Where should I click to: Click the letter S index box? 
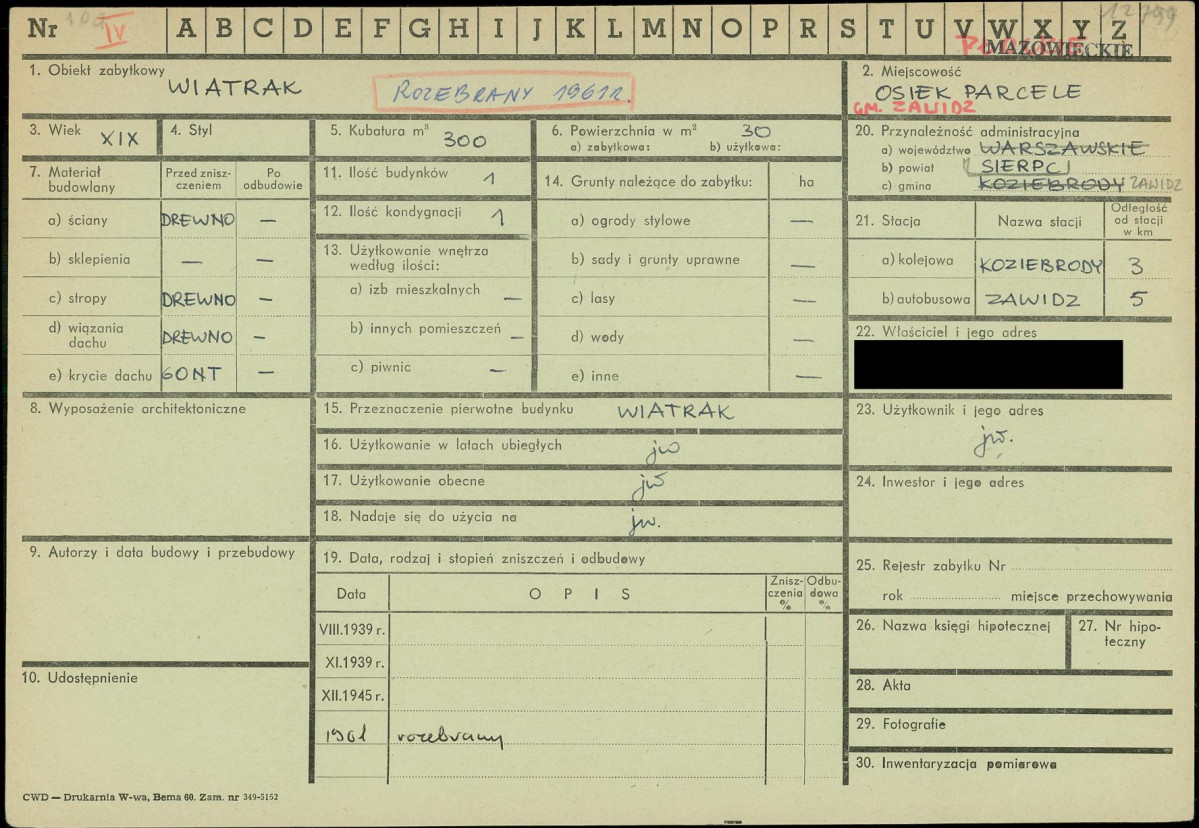point(847,30)
